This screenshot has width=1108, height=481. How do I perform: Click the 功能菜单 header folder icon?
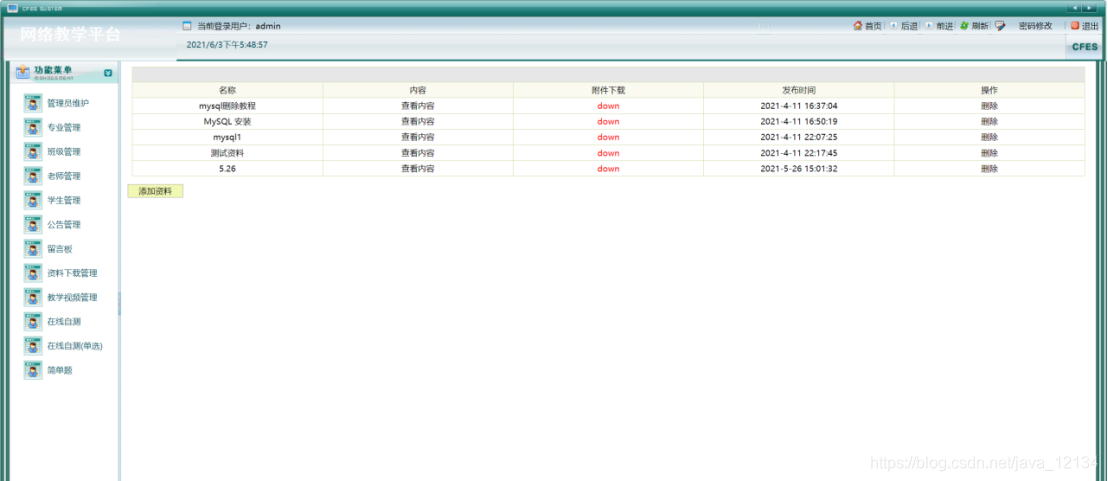[x=23, y=72]
